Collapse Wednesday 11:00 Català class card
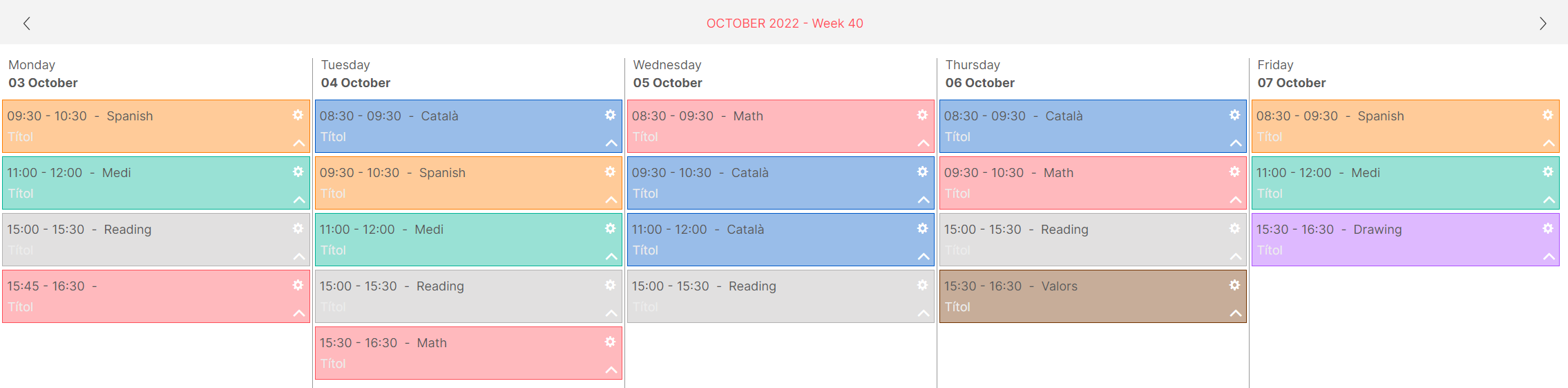Image resolution: width=1568 pixels, height=388 pixels. (x=924, y=257)
